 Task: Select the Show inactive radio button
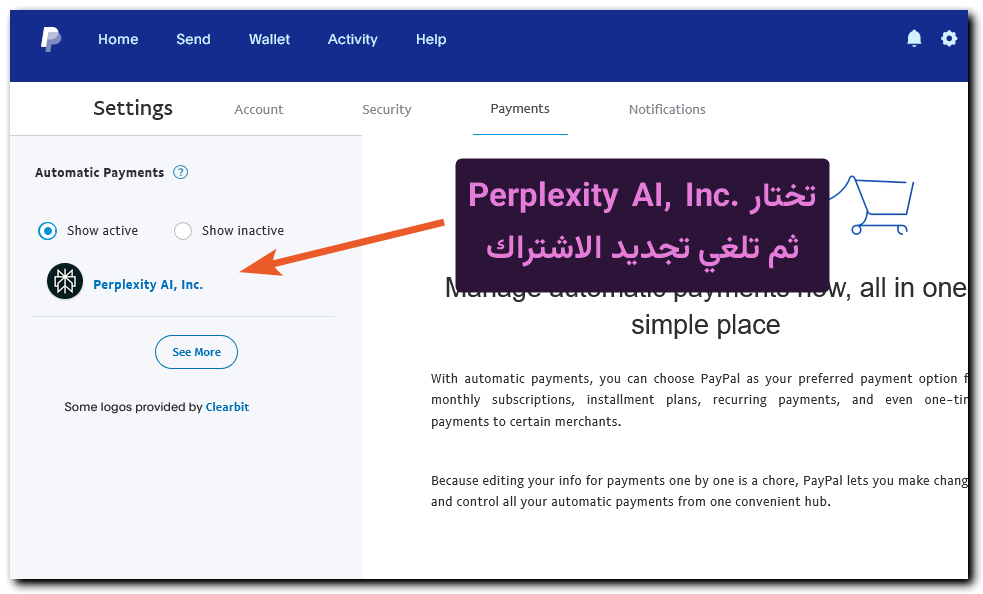point(183,231)
